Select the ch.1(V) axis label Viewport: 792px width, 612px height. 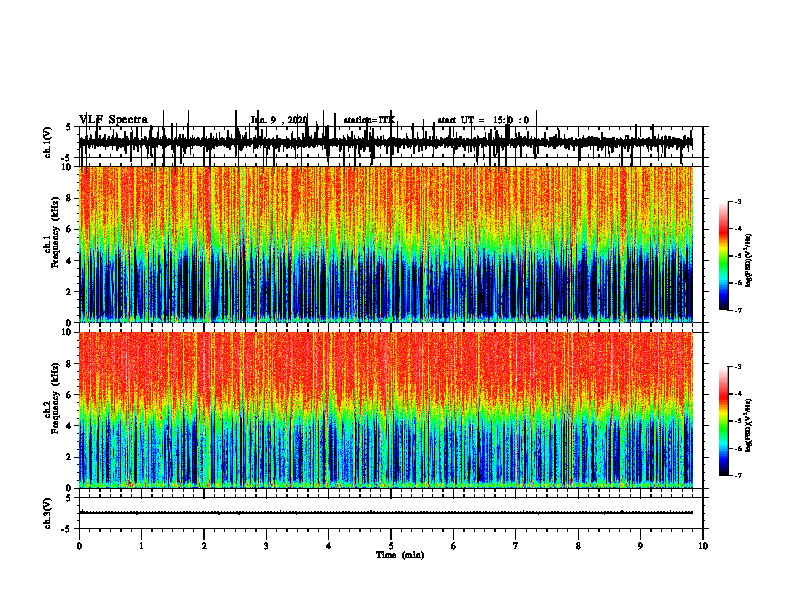click(48, 142)
